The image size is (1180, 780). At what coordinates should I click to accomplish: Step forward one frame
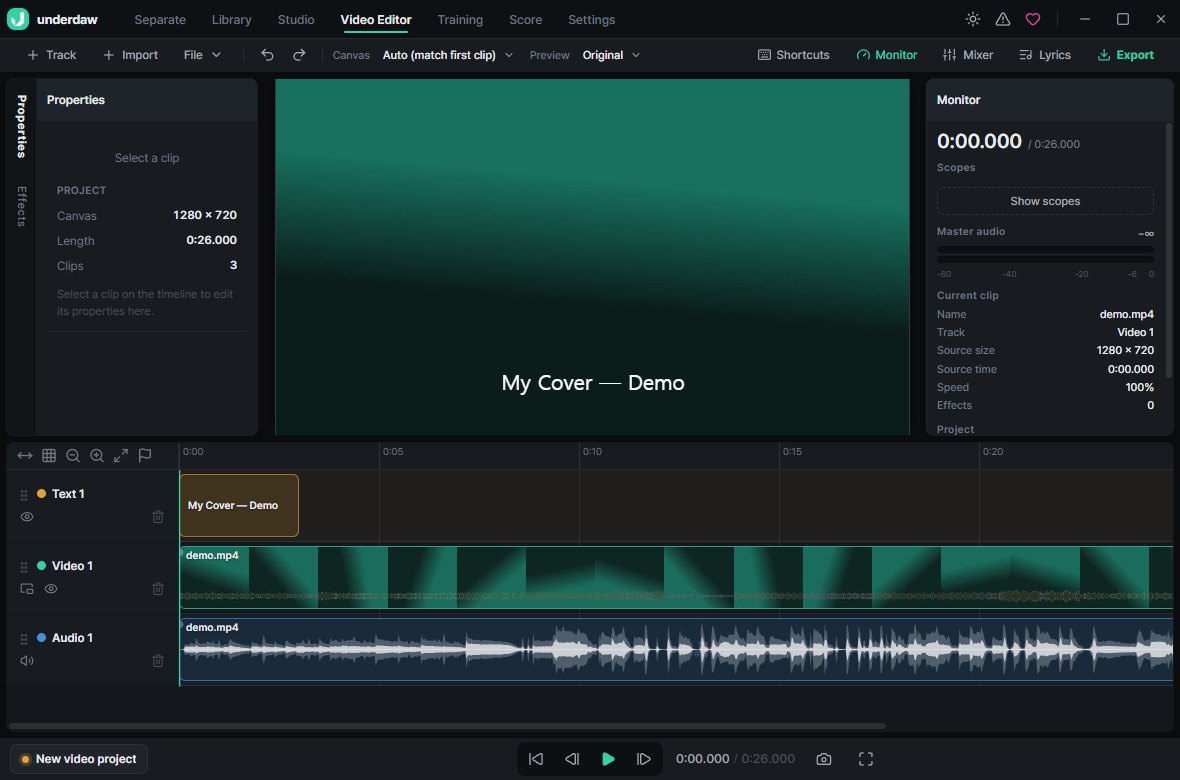coord(643,759)
